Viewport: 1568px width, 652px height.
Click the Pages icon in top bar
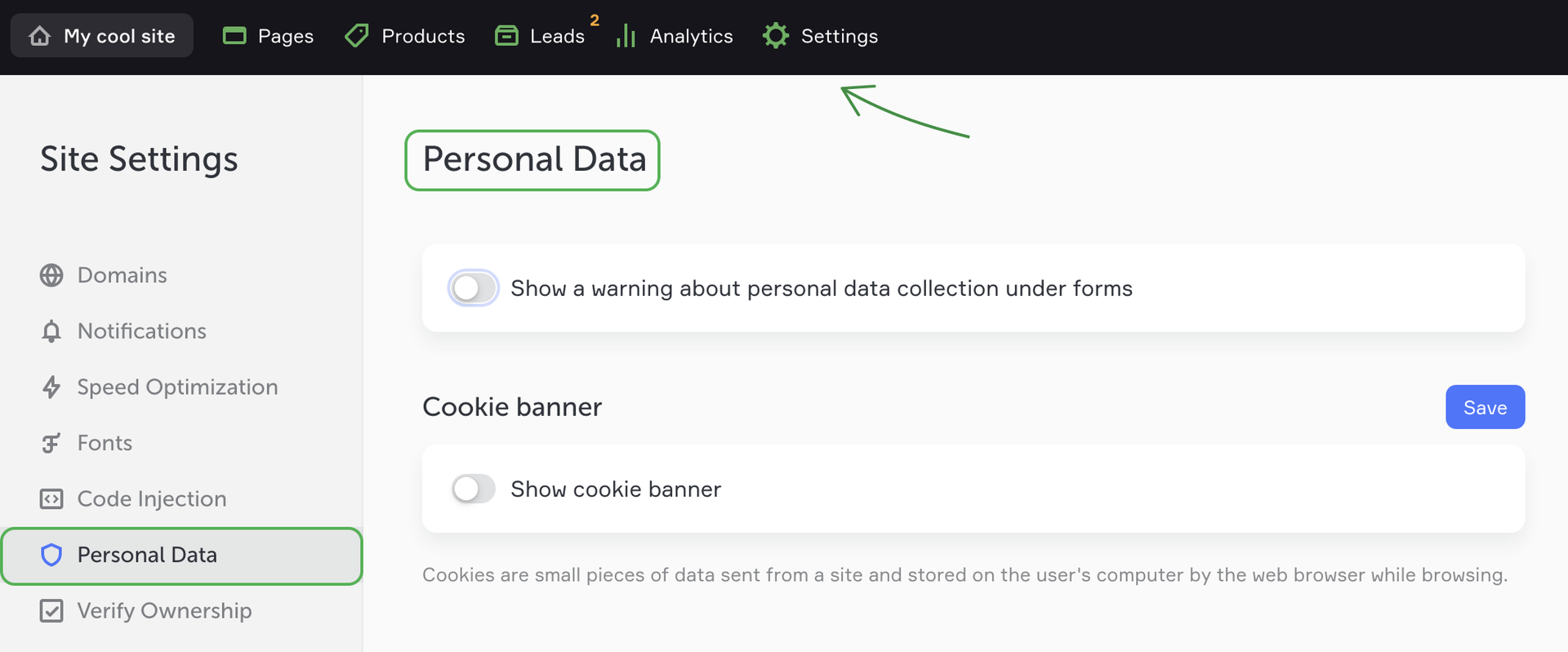(234, 36)
